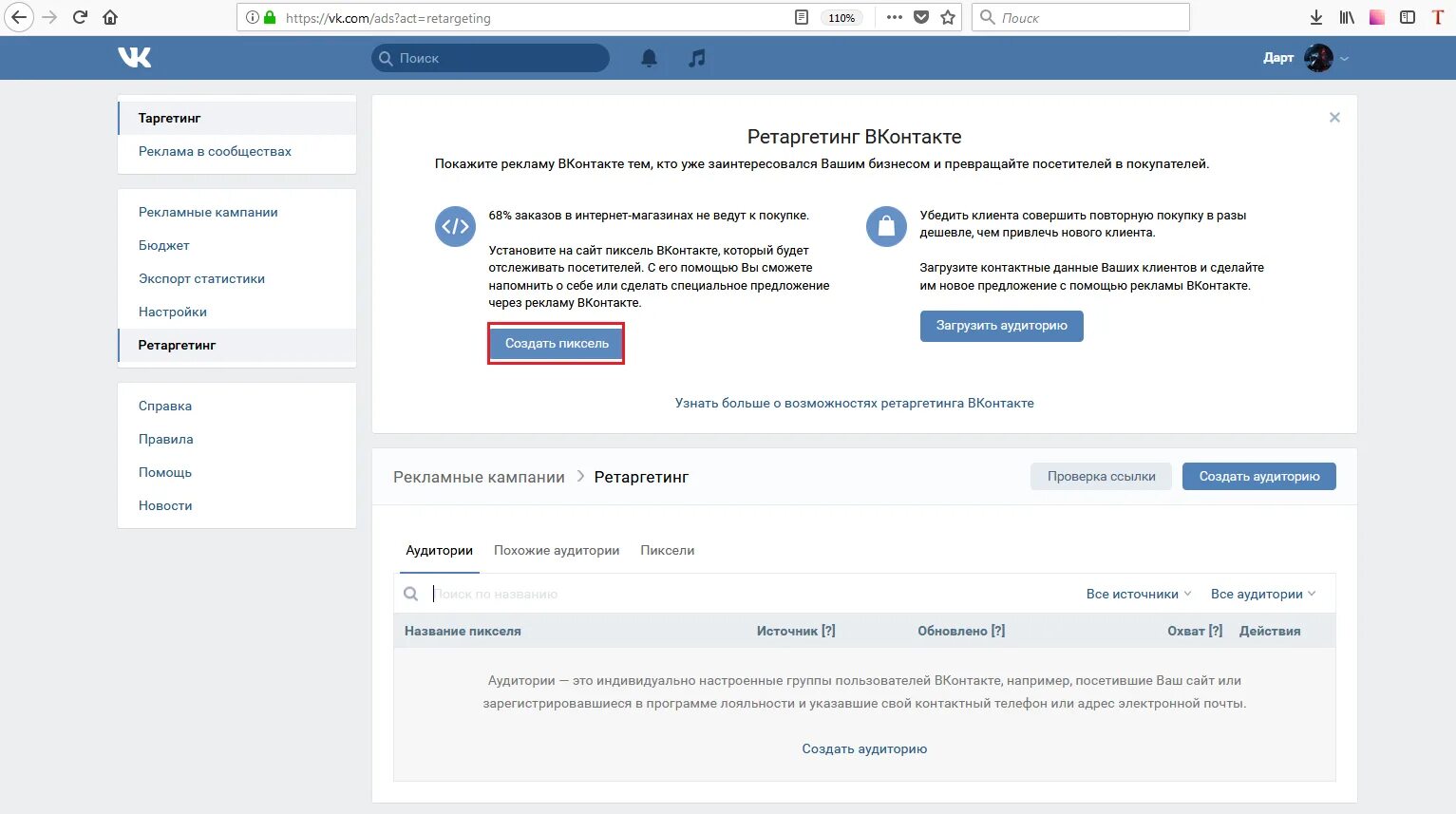Image resolution: width=1456 pixels, height=814 pixels.
Task: Click the 'Загрузить аудиторию' button
Action: [1001, 326]
